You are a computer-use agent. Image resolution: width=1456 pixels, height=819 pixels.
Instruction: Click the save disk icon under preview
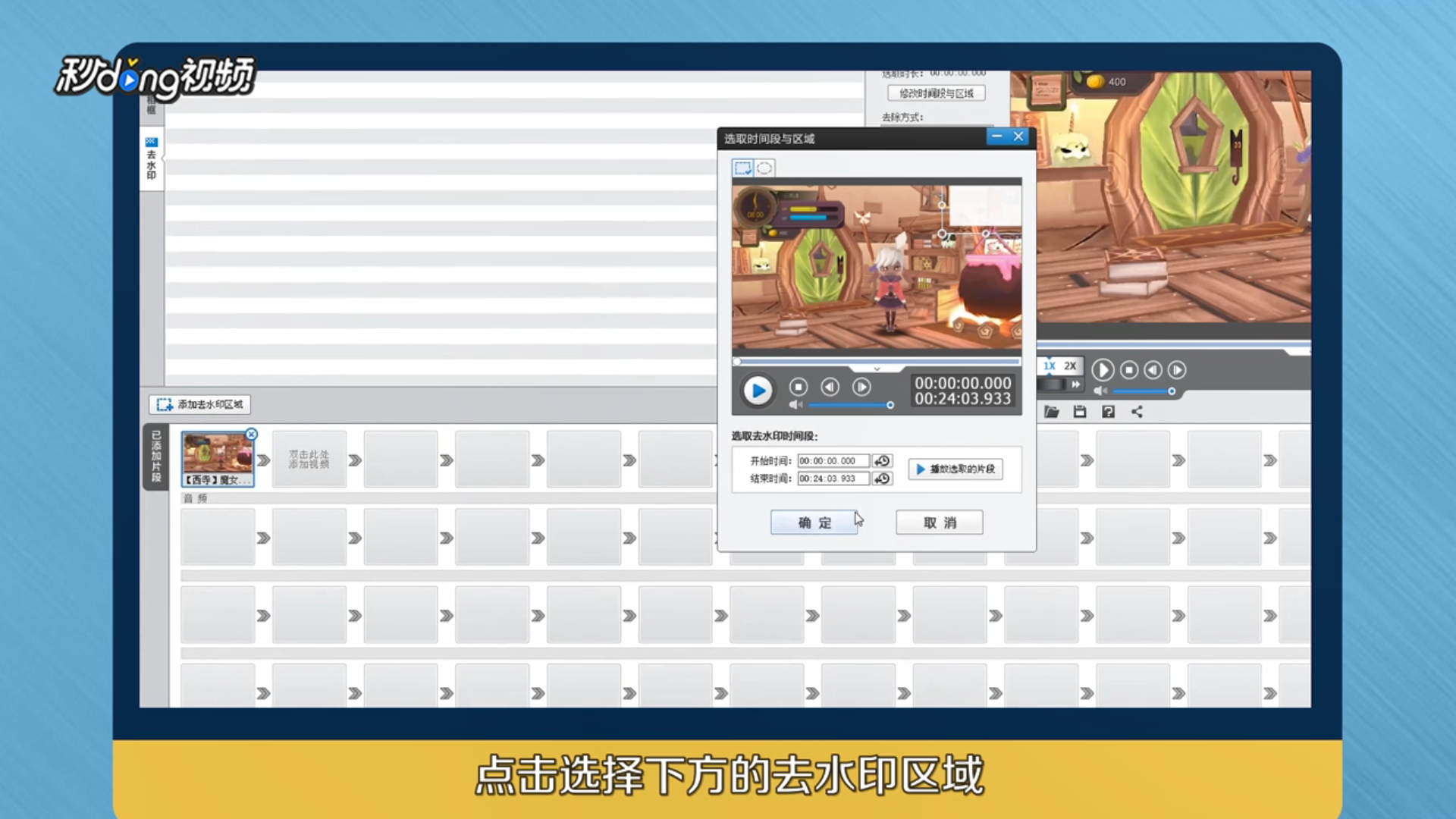1080,412
